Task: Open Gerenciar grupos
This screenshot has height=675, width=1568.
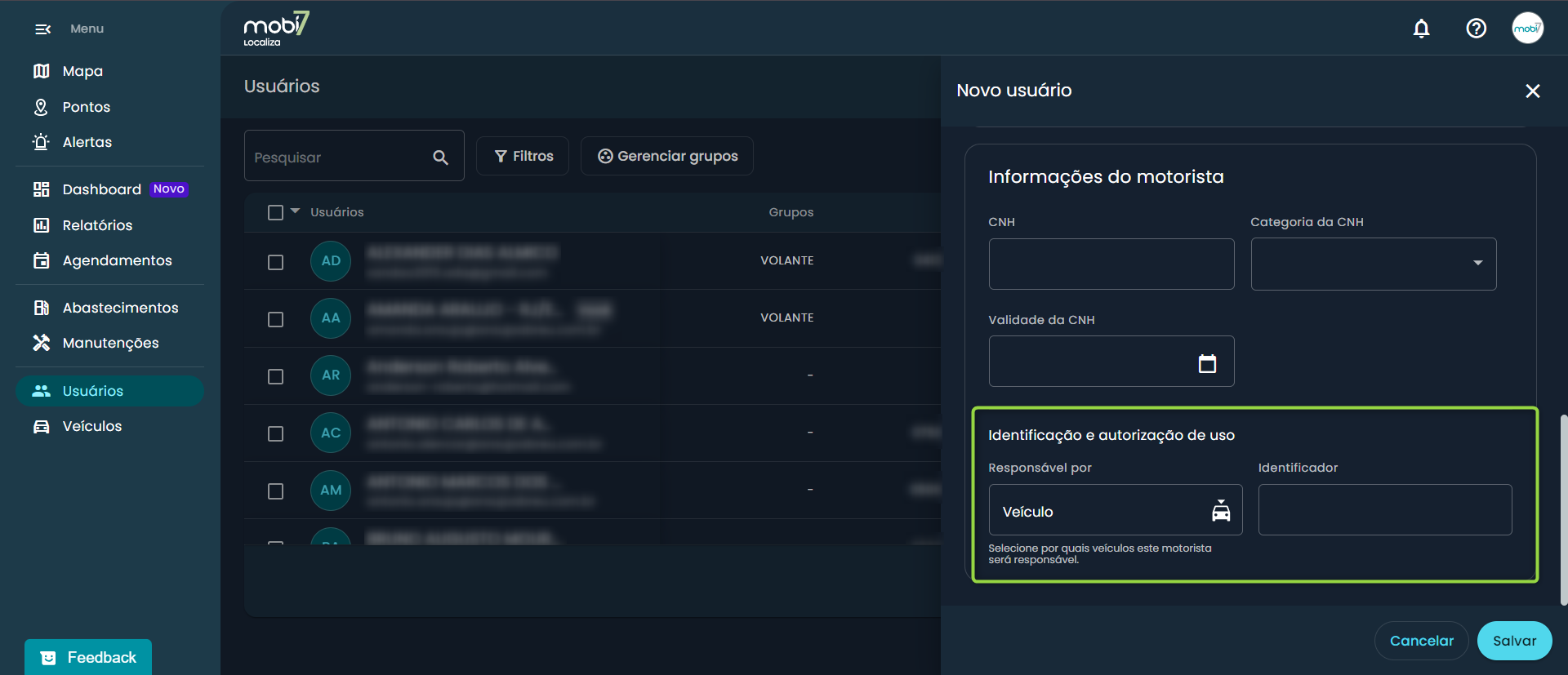Action: pos(666,156)
